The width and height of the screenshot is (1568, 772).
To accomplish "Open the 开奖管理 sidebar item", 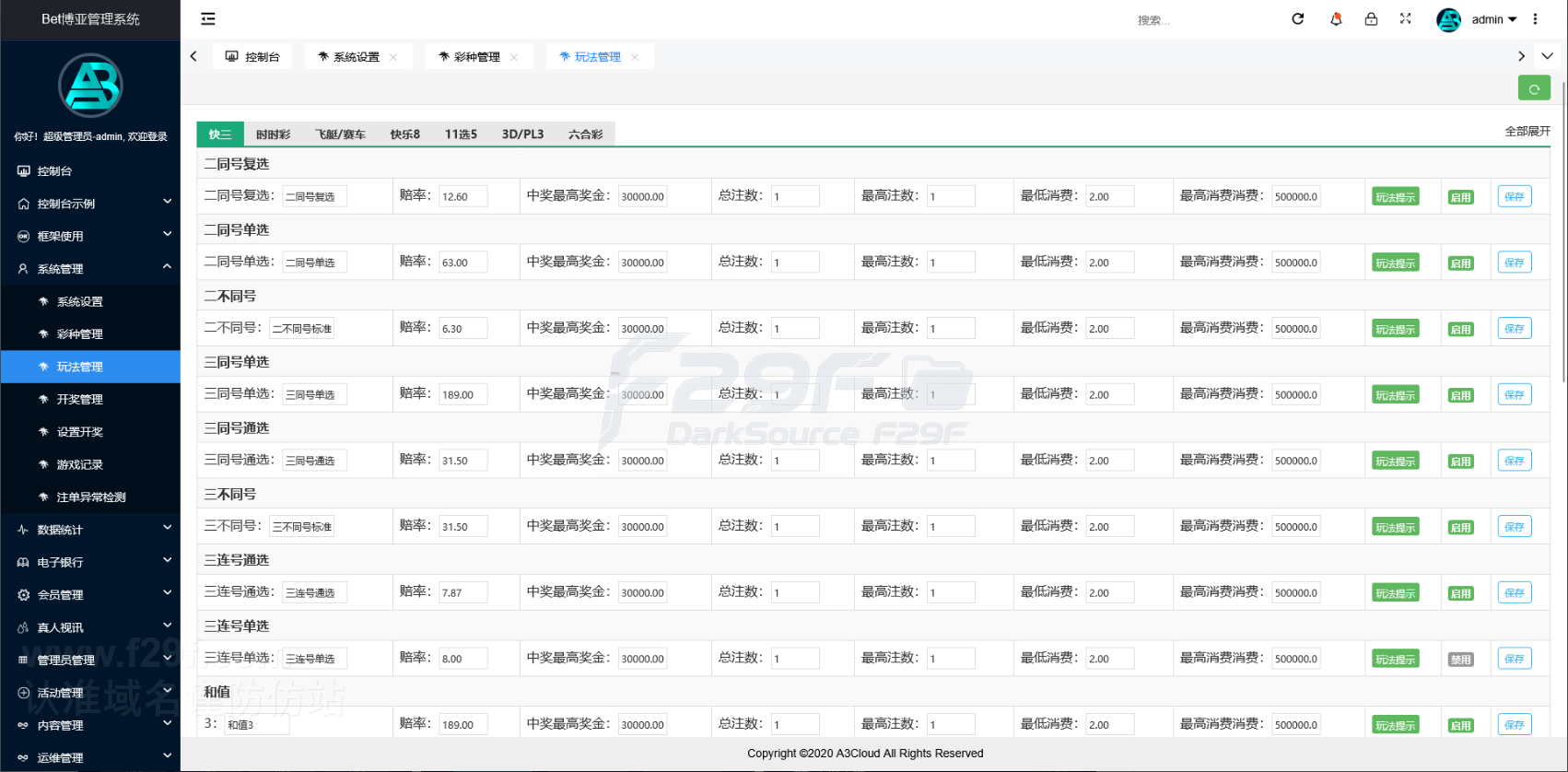I will [90, 399].
